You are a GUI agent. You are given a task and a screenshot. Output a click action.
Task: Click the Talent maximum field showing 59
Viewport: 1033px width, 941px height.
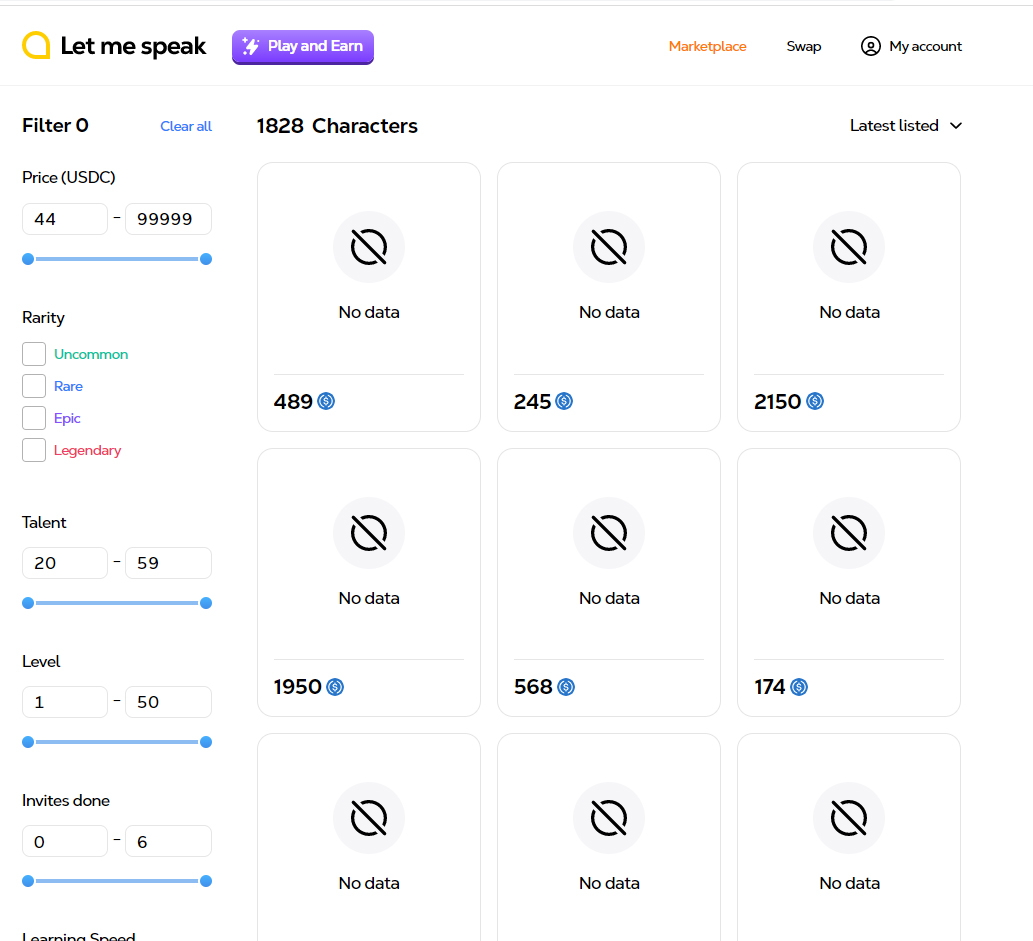169,563
